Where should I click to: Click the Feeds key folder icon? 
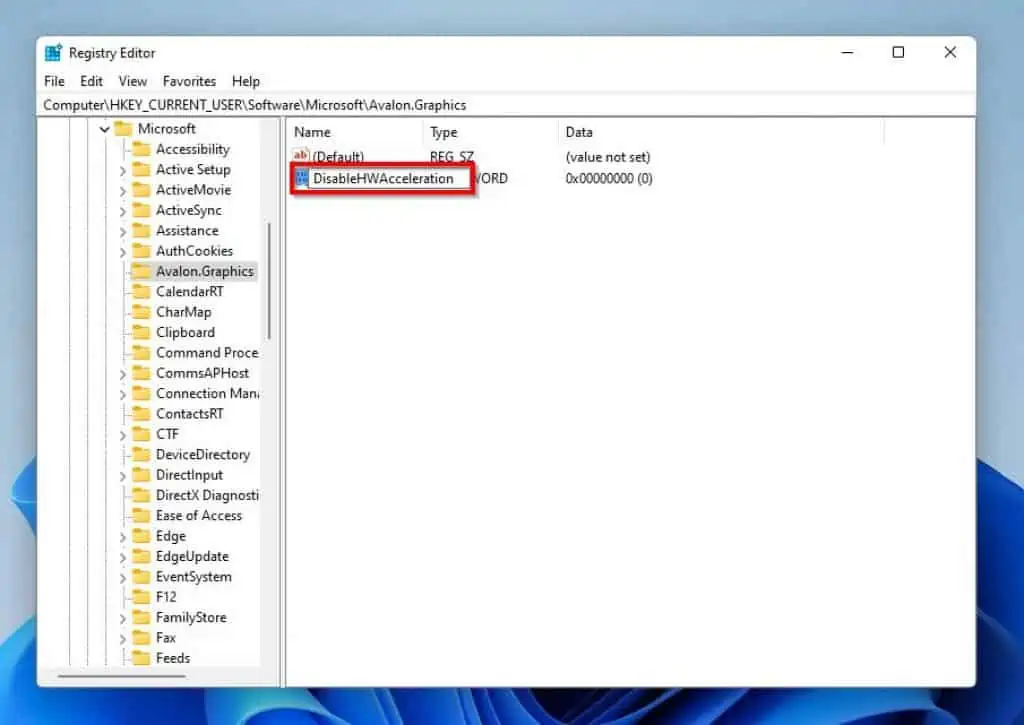point(141,657)
